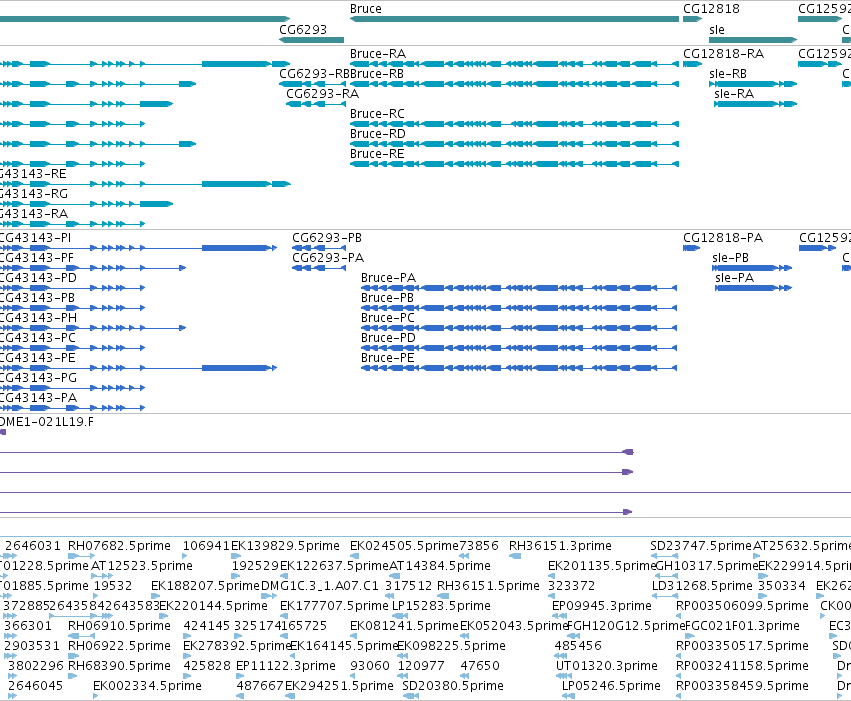Screen dimensions: 851x701
Task: Open EST LD31268.5prime
Action: point(702,586)
